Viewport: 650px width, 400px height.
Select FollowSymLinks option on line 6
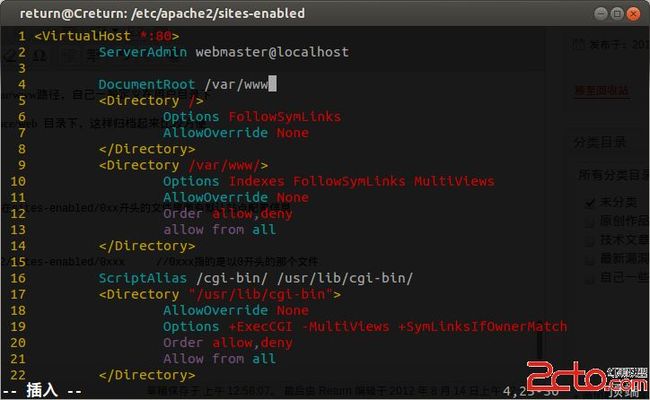[x=284, y=116]
